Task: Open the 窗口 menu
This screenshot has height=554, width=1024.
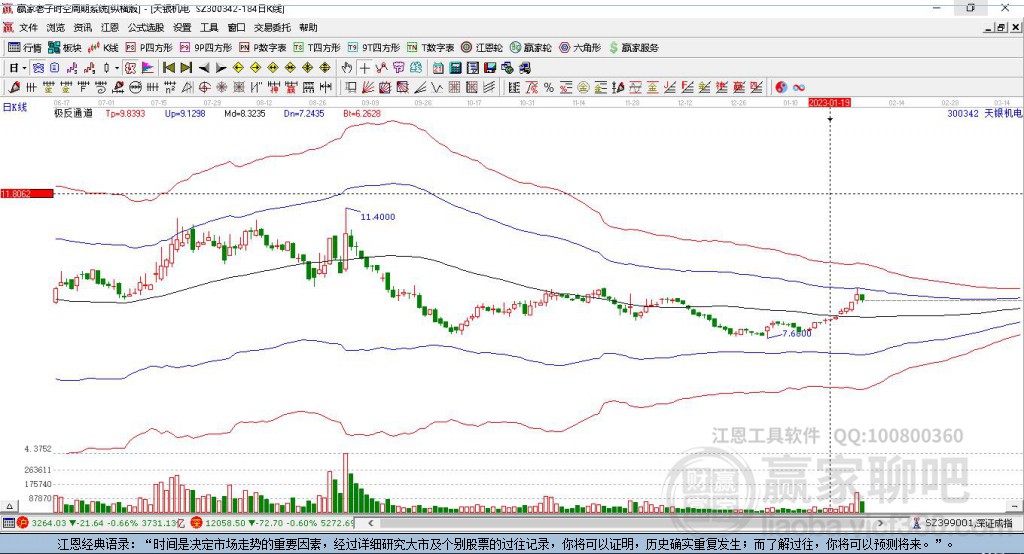Action: tap(236, 27)
